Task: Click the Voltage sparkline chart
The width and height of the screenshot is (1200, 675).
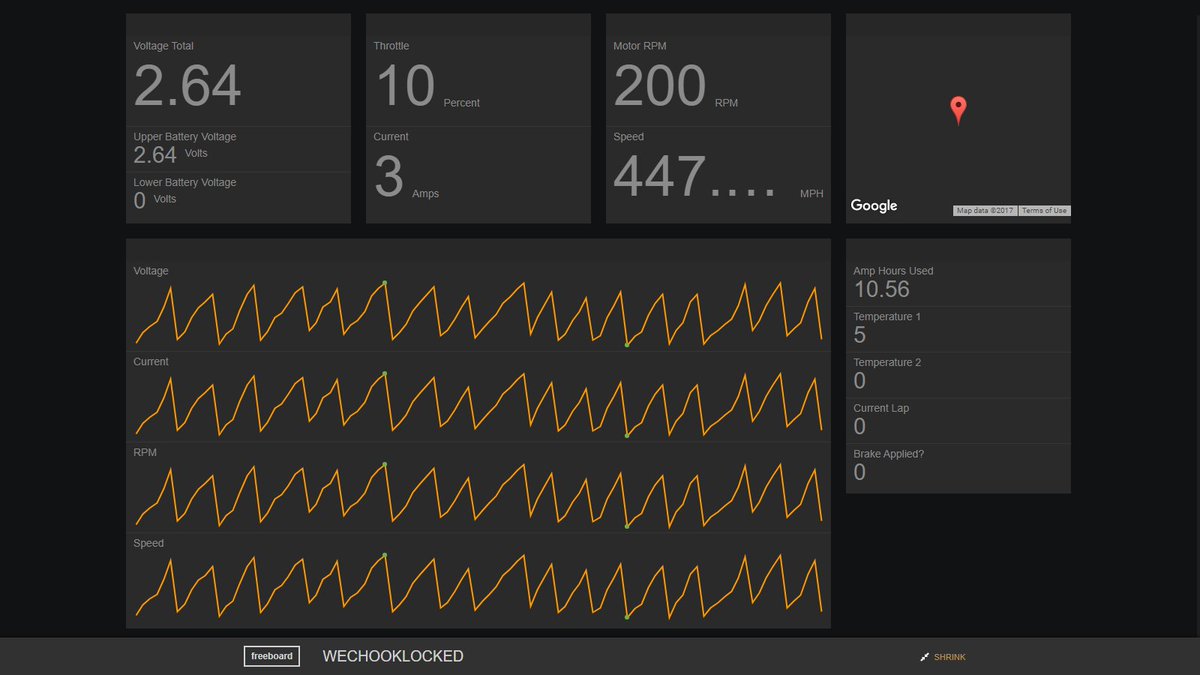Action: (478, 313)
